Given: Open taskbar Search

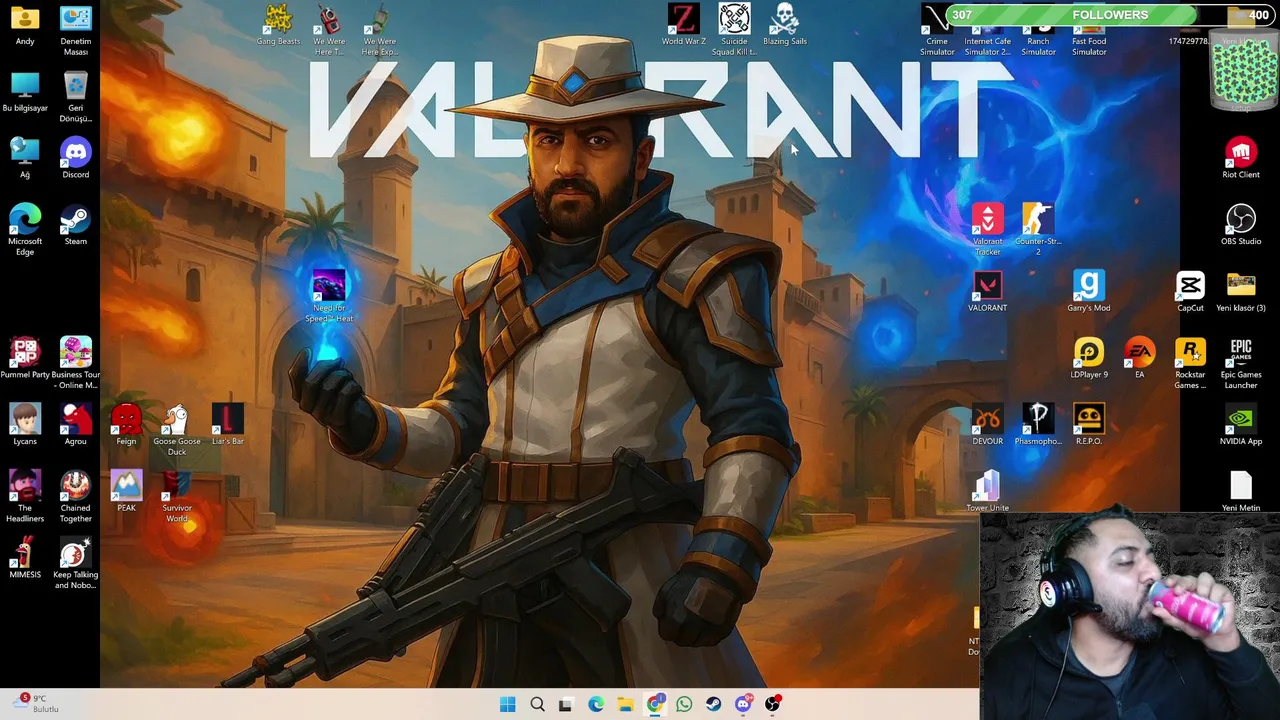Looking at the screenshot, I should pyautogui.click(x=537, y=704).
